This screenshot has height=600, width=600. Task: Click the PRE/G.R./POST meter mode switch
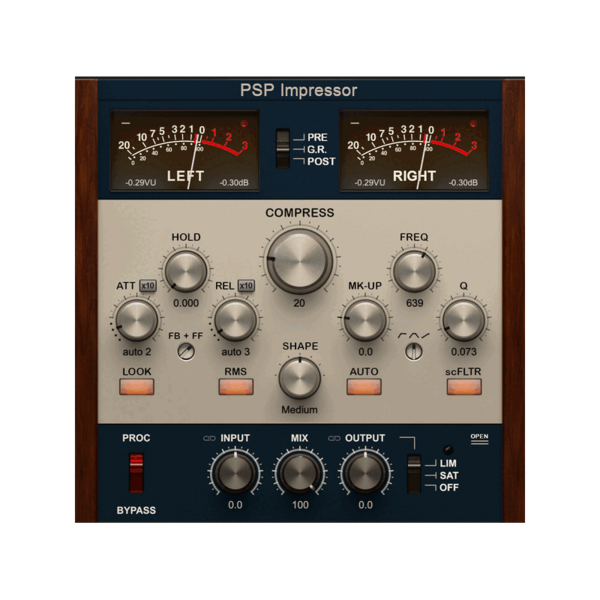pyautogui.click(x=283, y=149)
